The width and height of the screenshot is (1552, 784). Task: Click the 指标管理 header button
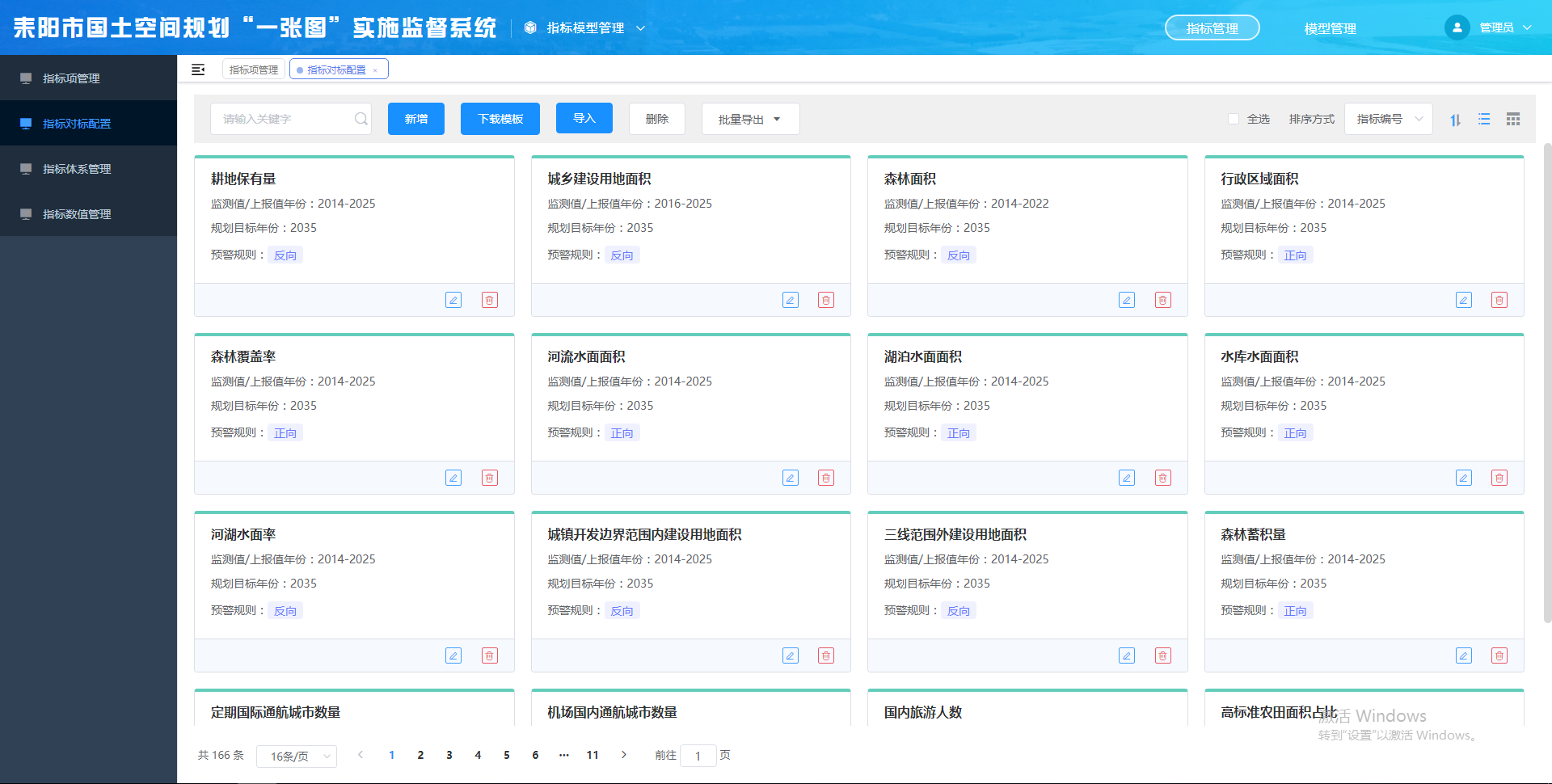click(1212, 27)
